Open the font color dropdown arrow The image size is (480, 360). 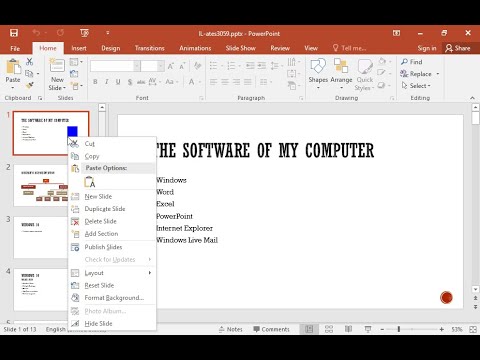pyautogui.click(x=200, y=82)
